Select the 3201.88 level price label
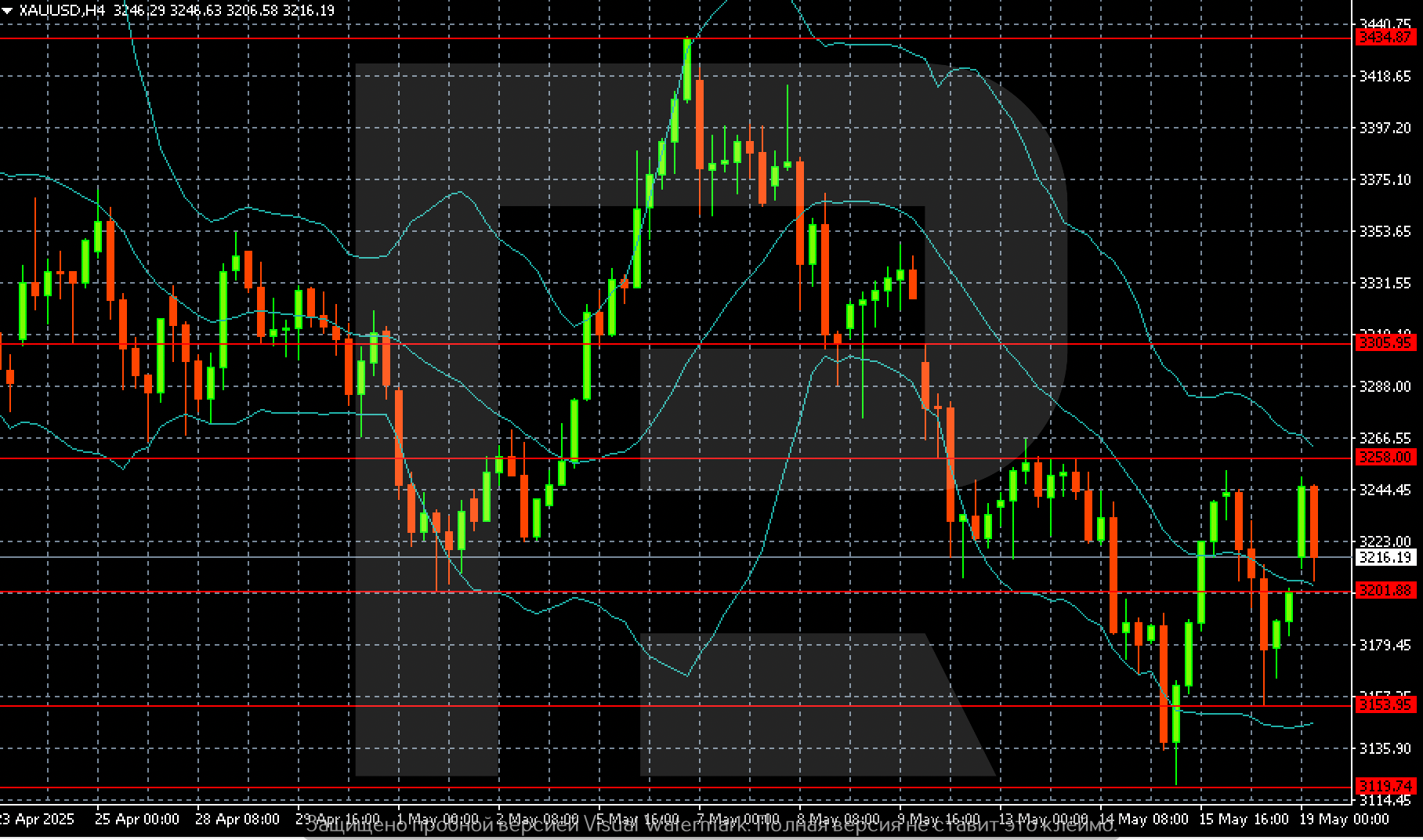The image size is (1423, 840). [x=1385, y=591]
